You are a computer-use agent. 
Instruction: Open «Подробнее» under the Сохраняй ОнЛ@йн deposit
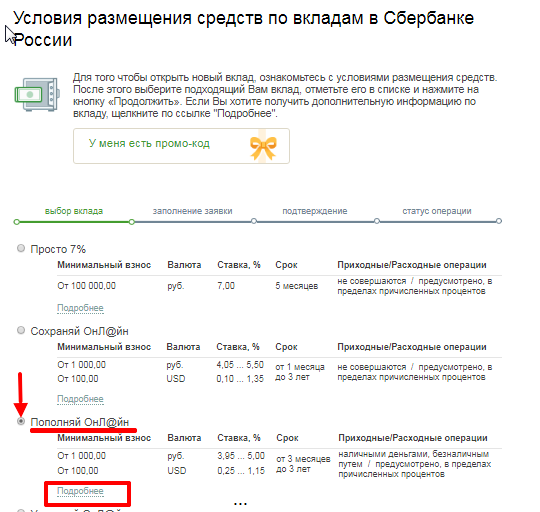pos(80,399)
